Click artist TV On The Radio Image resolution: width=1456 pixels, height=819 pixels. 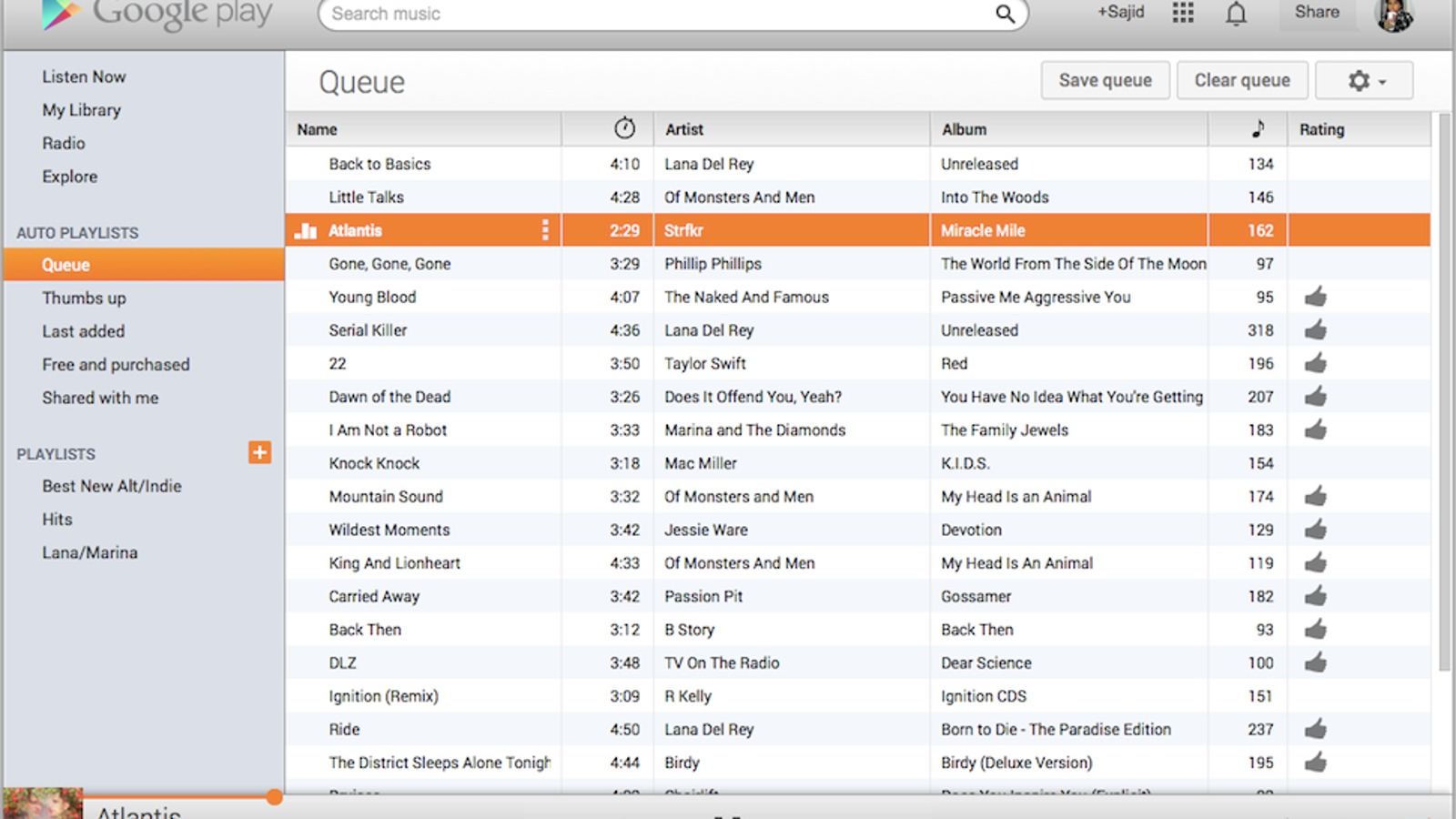722,662
